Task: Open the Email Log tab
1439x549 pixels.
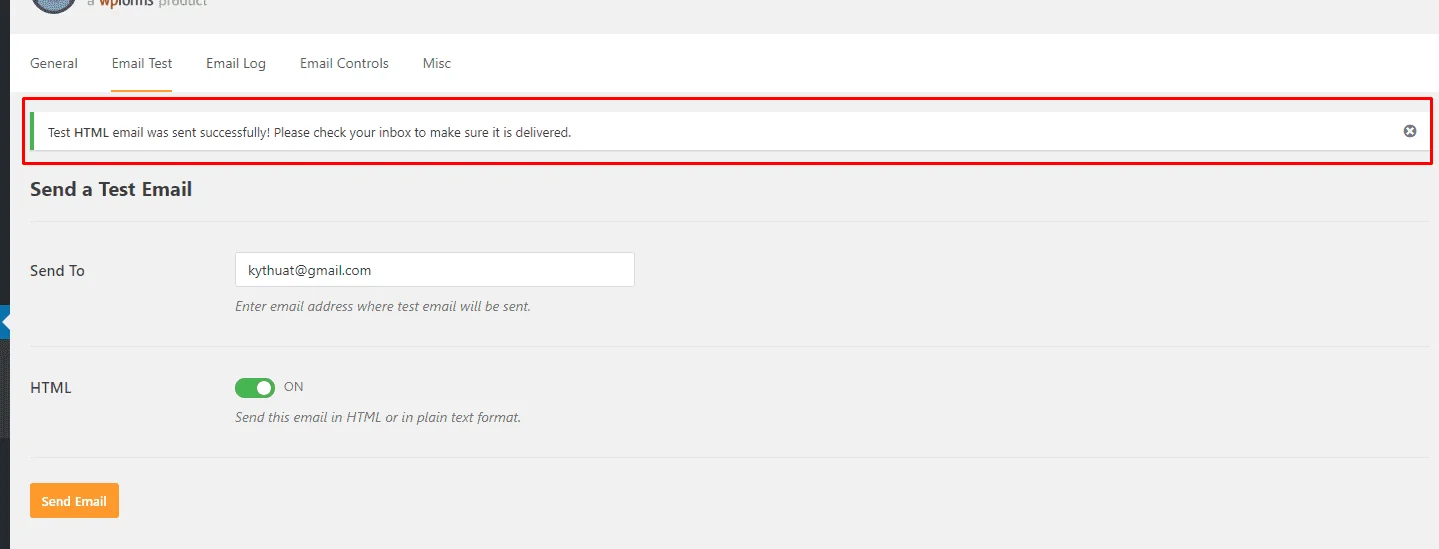Action: tap(236, 63)
